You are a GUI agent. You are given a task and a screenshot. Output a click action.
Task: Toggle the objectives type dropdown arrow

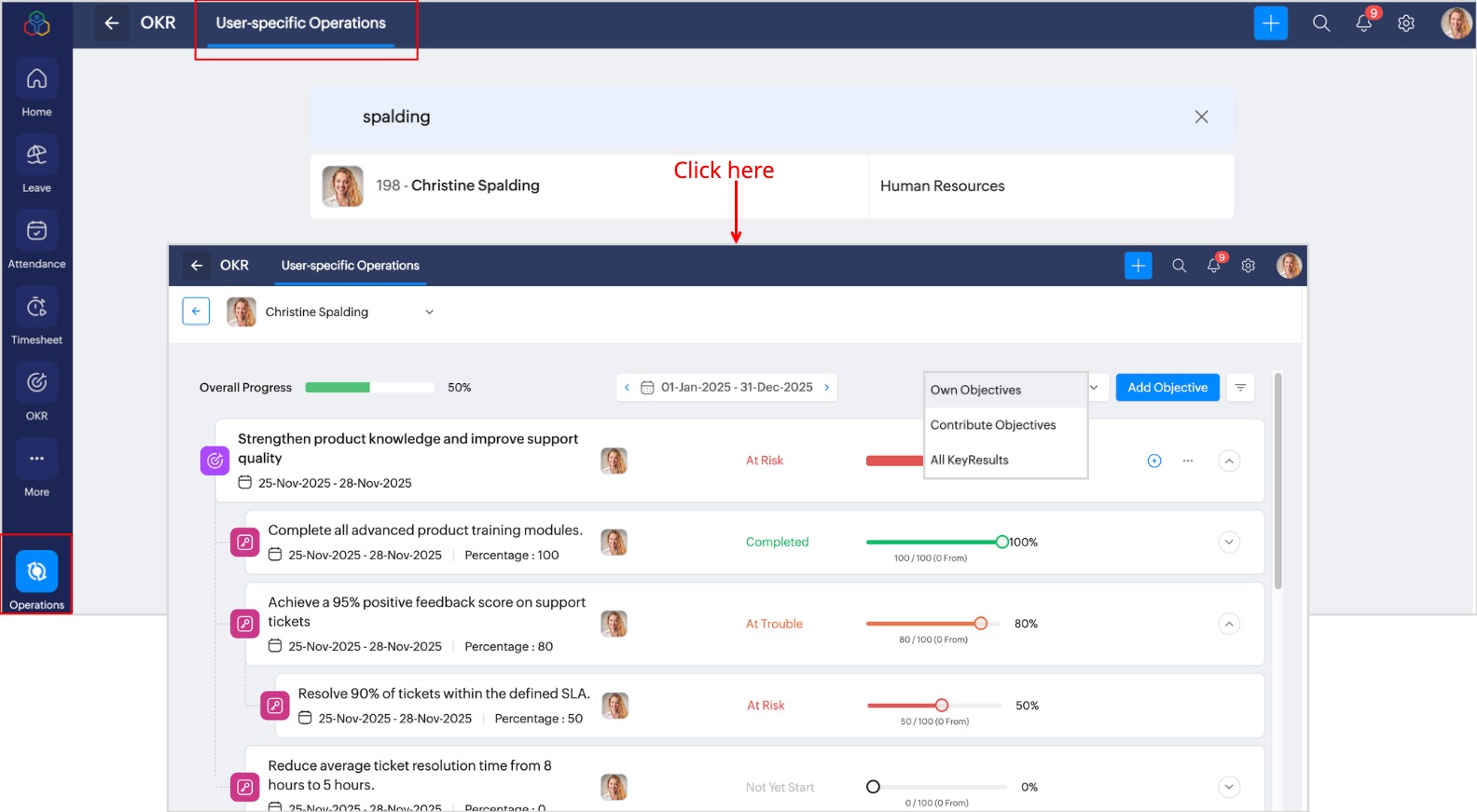click(x=1094, y=388)
